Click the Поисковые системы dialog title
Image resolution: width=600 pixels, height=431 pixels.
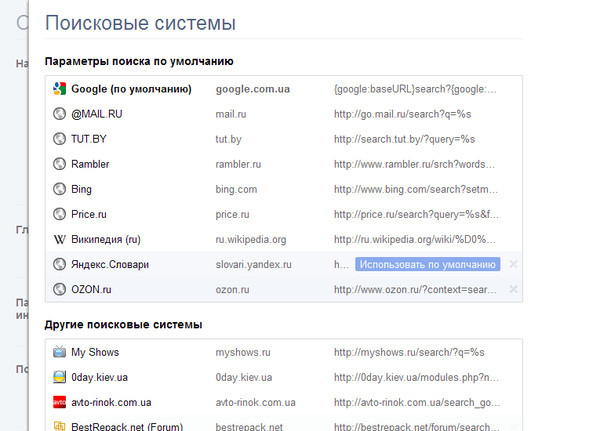pos(140,23)
